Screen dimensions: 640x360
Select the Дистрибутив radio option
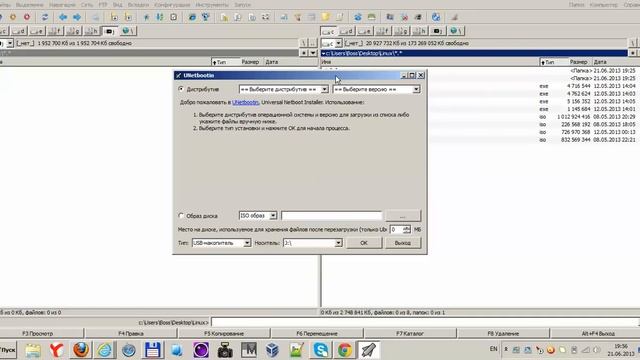point(181,89)
